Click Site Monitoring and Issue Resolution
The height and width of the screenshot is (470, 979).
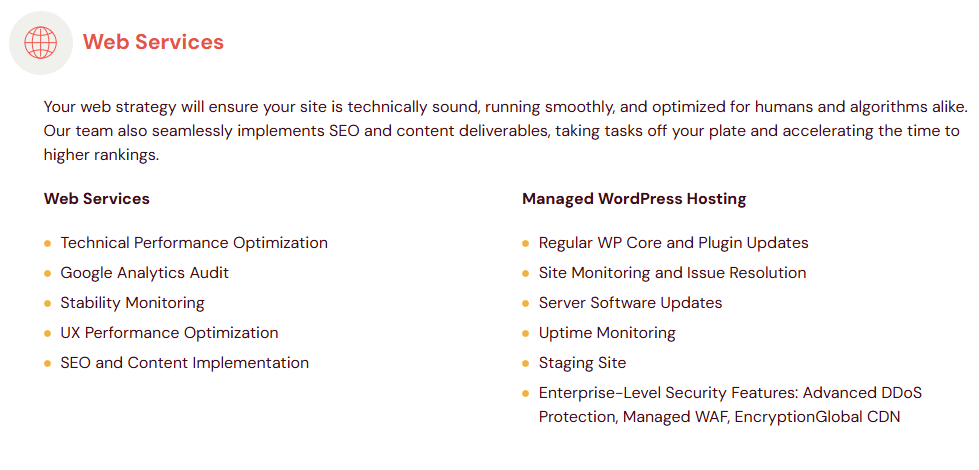point(672,273)
